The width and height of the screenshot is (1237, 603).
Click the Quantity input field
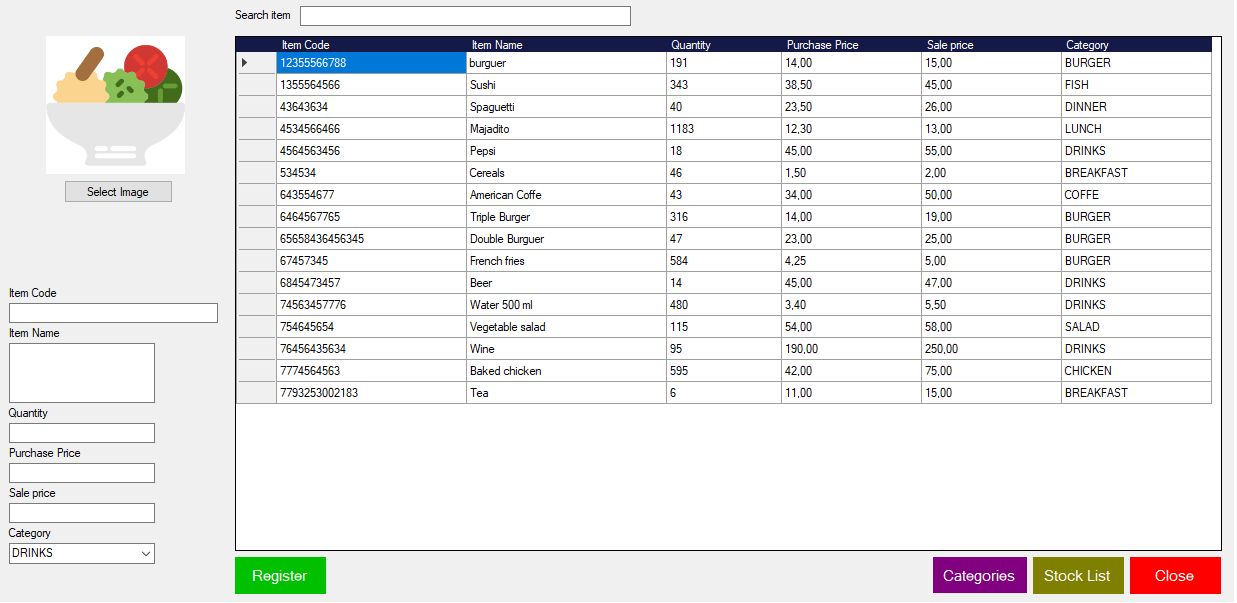(x=82, y=433)
